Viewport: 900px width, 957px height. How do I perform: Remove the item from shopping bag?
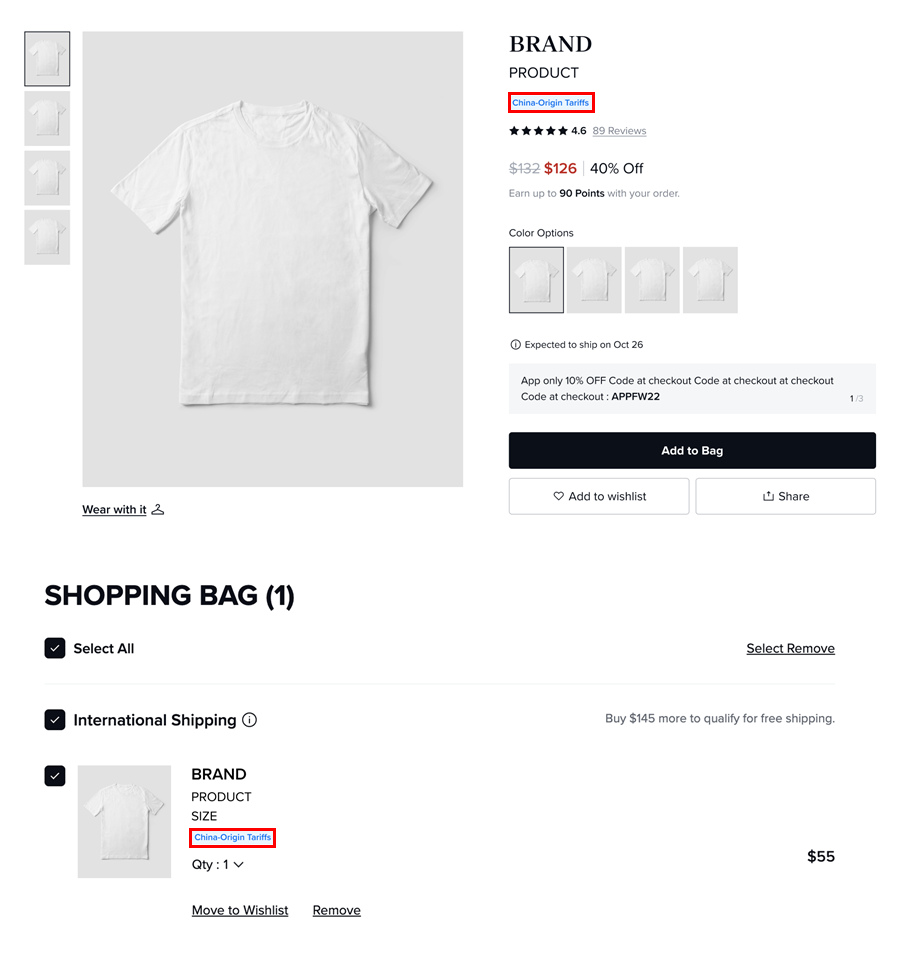point(336,910)
